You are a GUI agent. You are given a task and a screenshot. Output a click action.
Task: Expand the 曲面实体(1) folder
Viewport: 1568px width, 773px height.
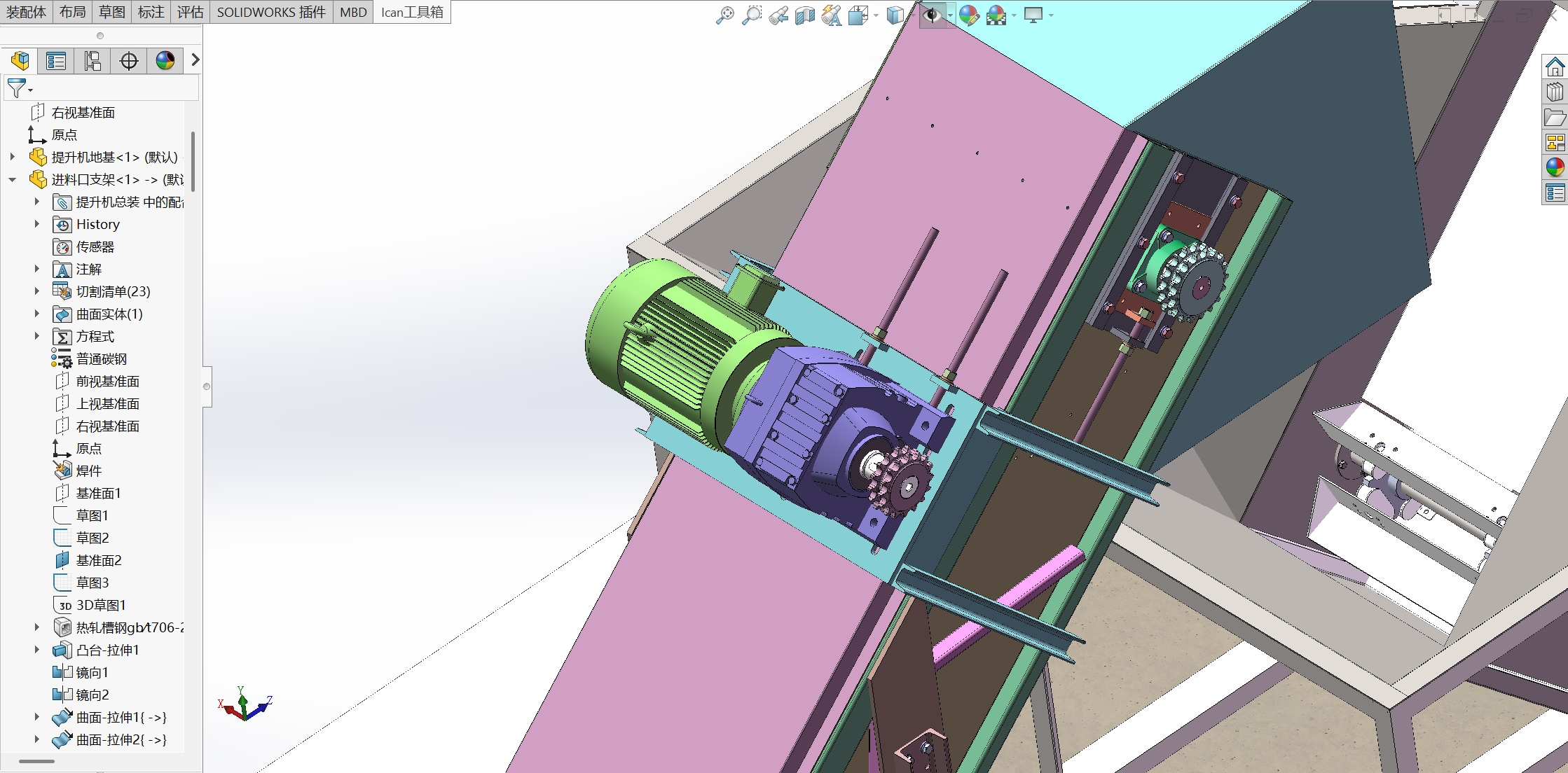coord(37,314)
